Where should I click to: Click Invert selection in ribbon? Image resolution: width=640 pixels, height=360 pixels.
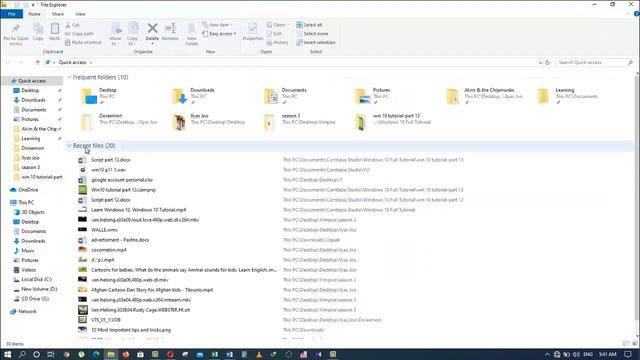click(316, 42)
